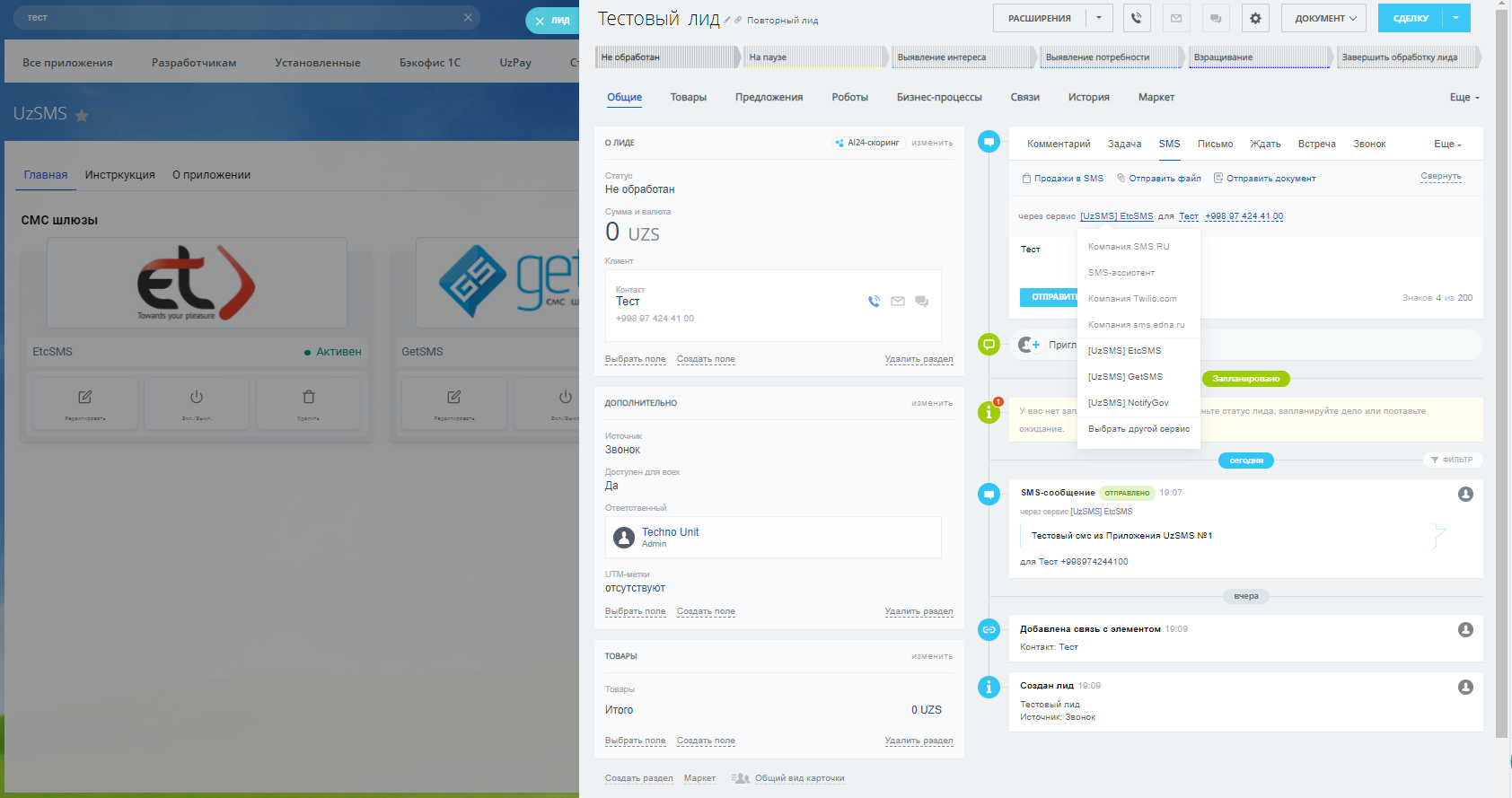
Task: Set lead stage to Взращивание
Action: pyautogui.click(x=1261, y=57)
